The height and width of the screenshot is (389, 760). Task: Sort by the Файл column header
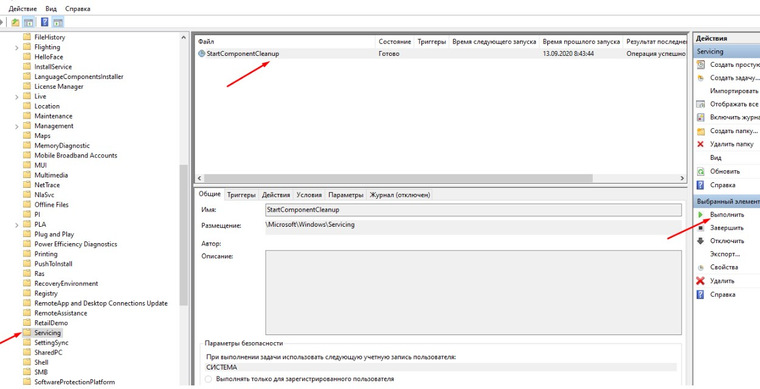tap(285, 42)
